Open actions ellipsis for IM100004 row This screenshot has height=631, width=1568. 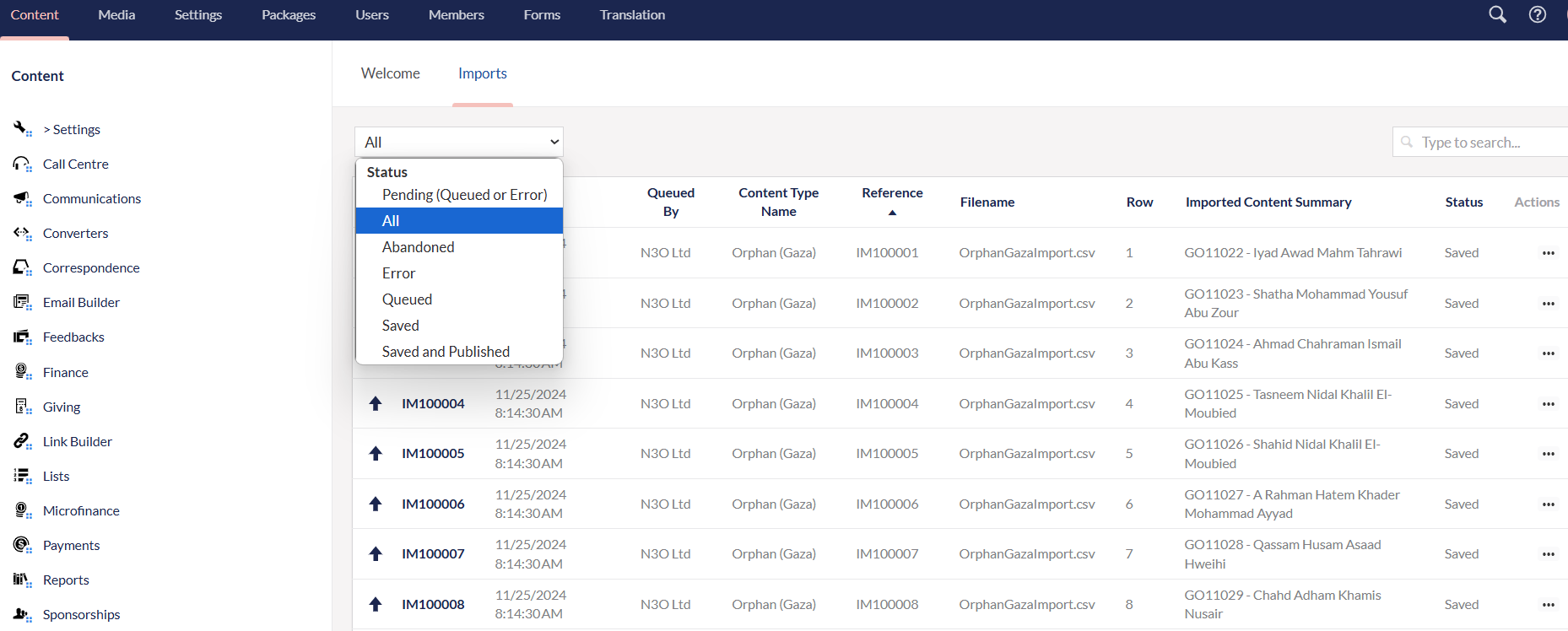(x=1548, y=403)
